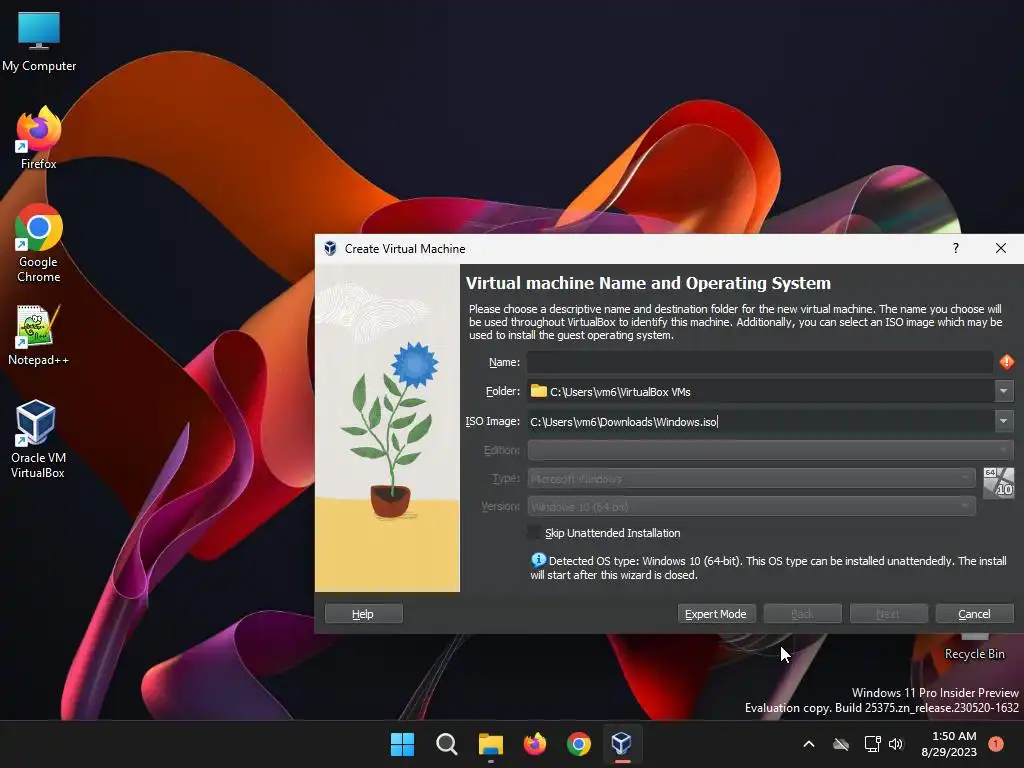Open the Edition dropdown
Screen dimensions: 1024x768
771,450
